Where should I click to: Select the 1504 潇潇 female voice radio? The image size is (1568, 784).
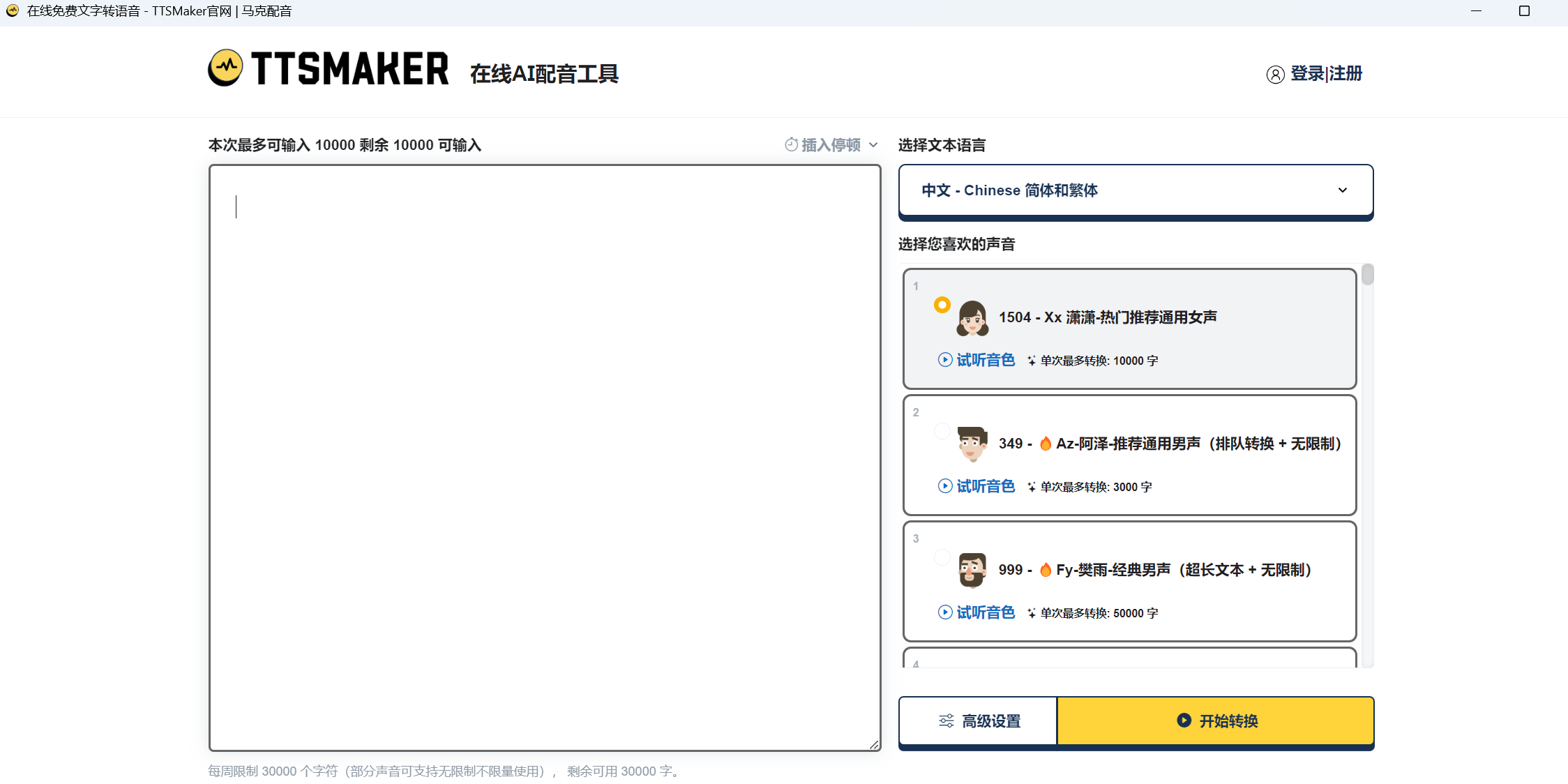coord(942,305)
